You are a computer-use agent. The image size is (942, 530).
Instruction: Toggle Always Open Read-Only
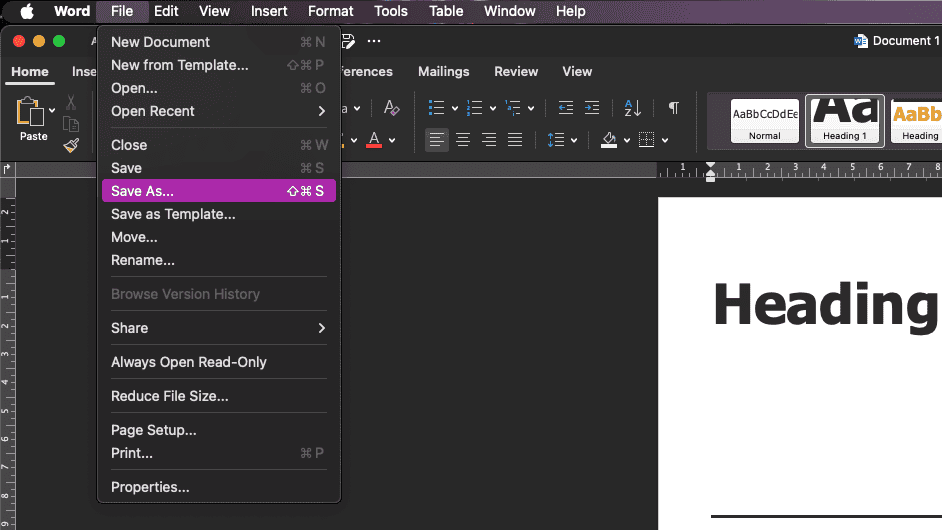(188, 362)
